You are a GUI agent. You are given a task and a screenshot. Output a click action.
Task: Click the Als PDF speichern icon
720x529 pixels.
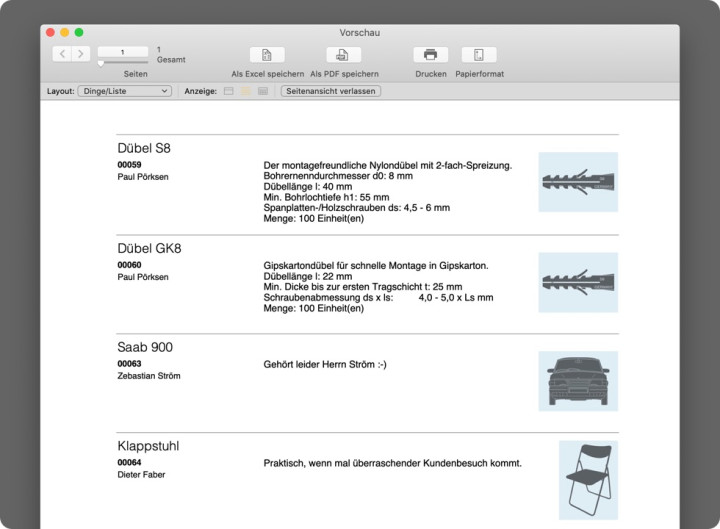343,55
